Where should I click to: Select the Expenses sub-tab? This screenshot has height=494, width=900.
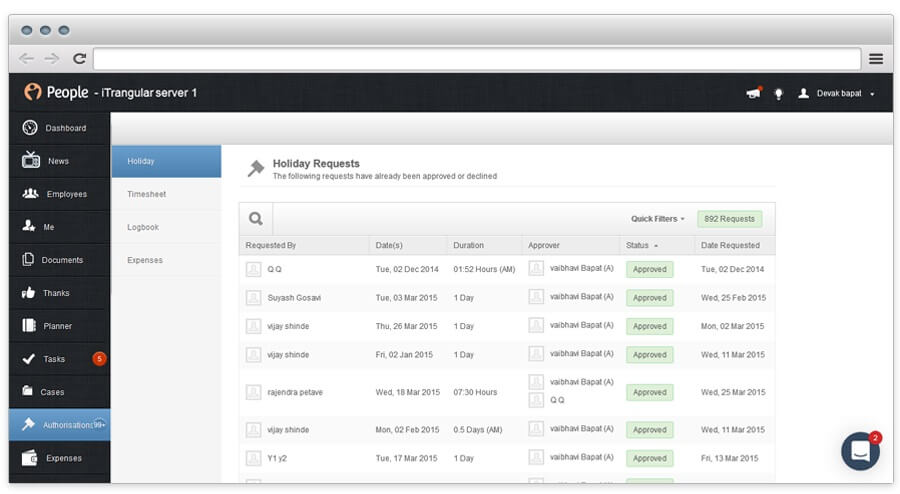(x=145, y=260)
